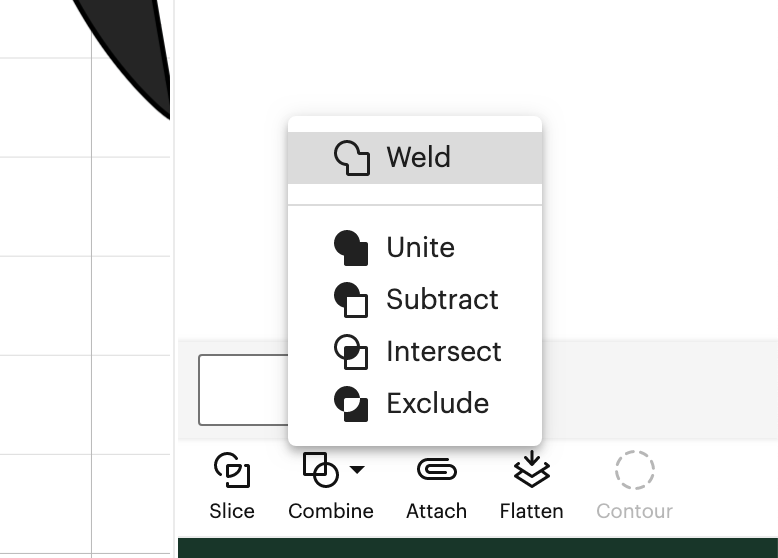The image size is (778, 558).
Task: Click the Flatten text label
Action: (x=531, y=511)
